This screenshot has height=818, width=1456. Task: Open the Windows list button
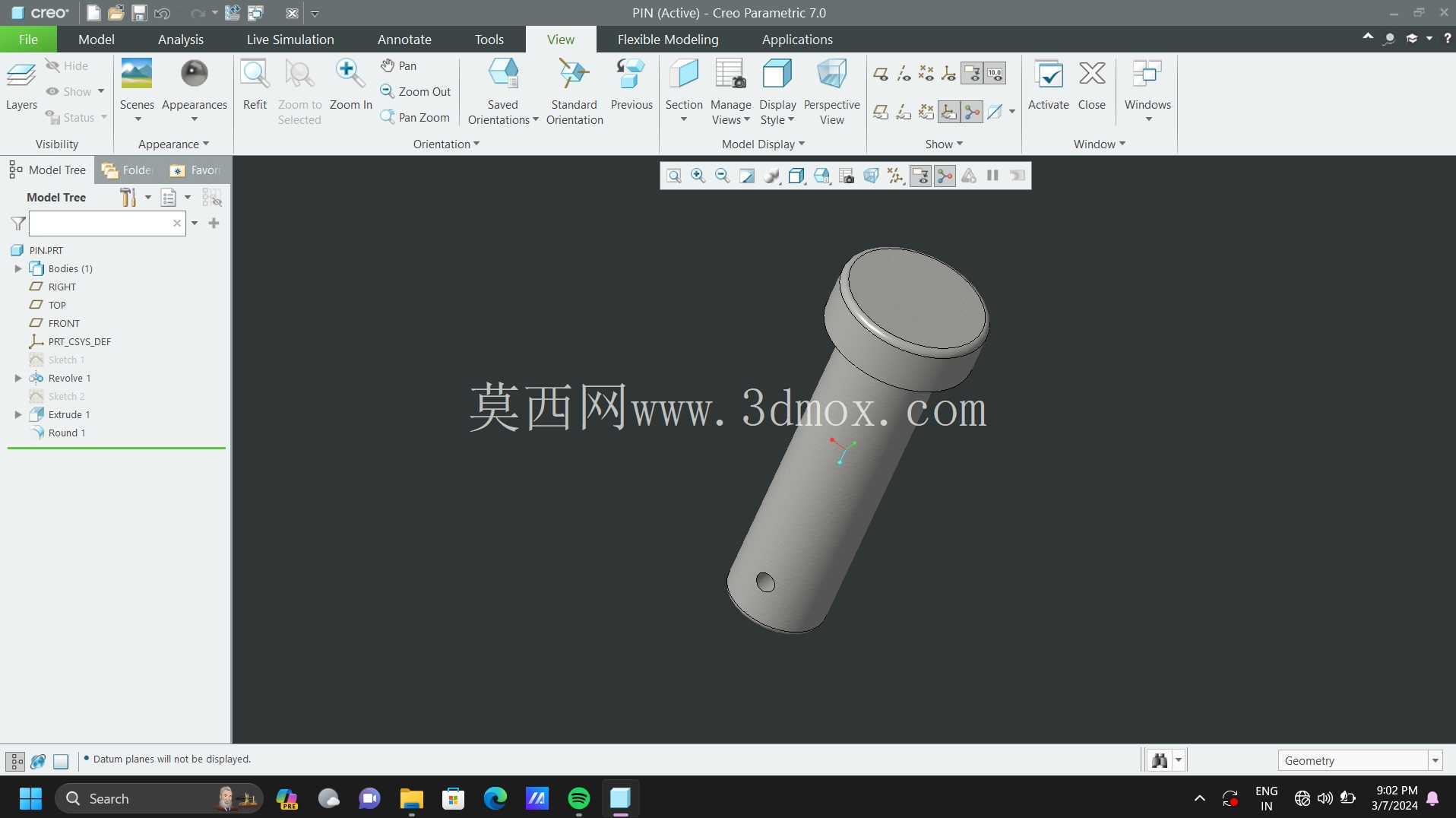point(1147,90)
